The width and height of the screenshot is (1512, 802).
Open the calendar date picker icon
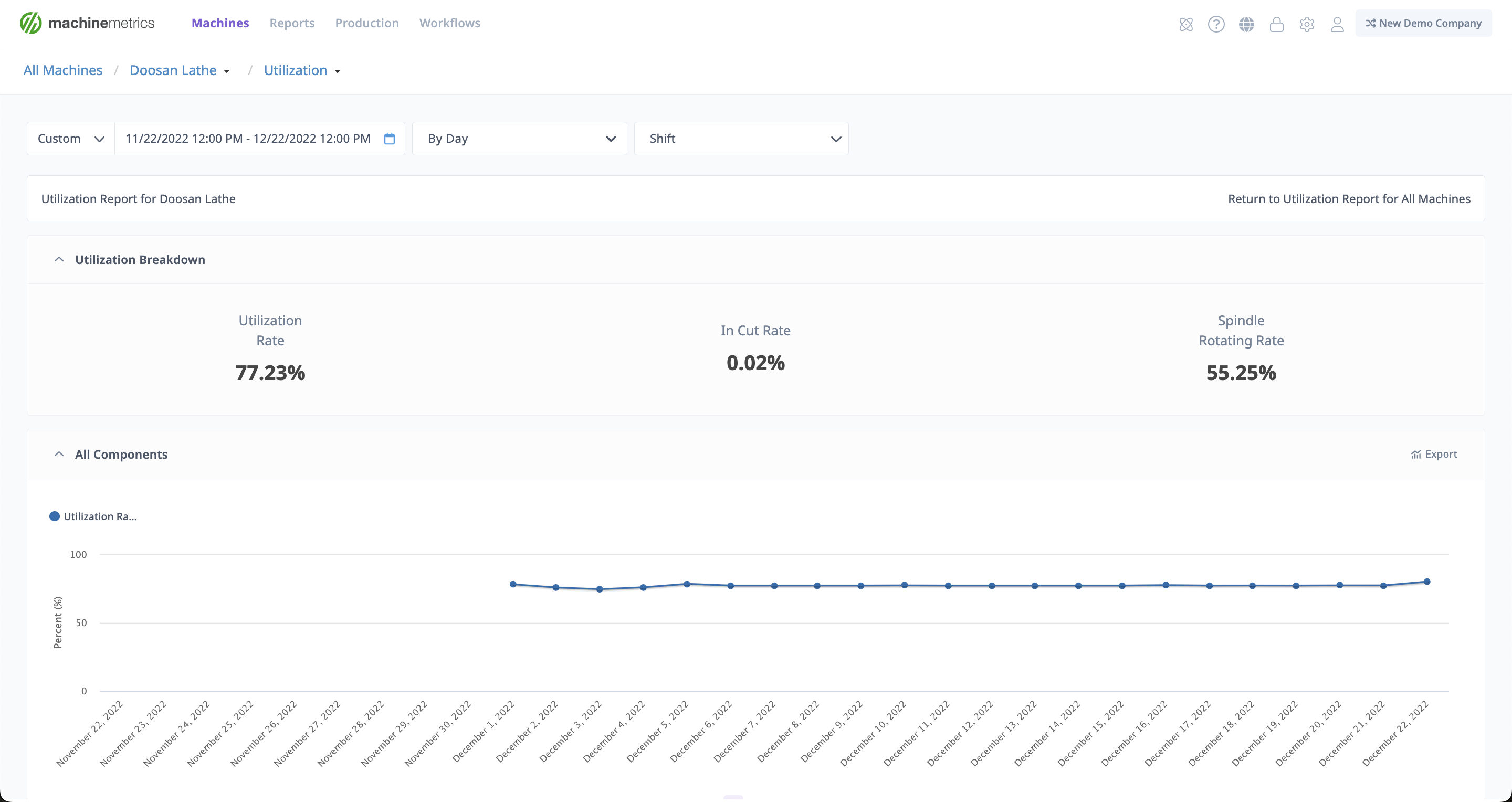point(389,139)
